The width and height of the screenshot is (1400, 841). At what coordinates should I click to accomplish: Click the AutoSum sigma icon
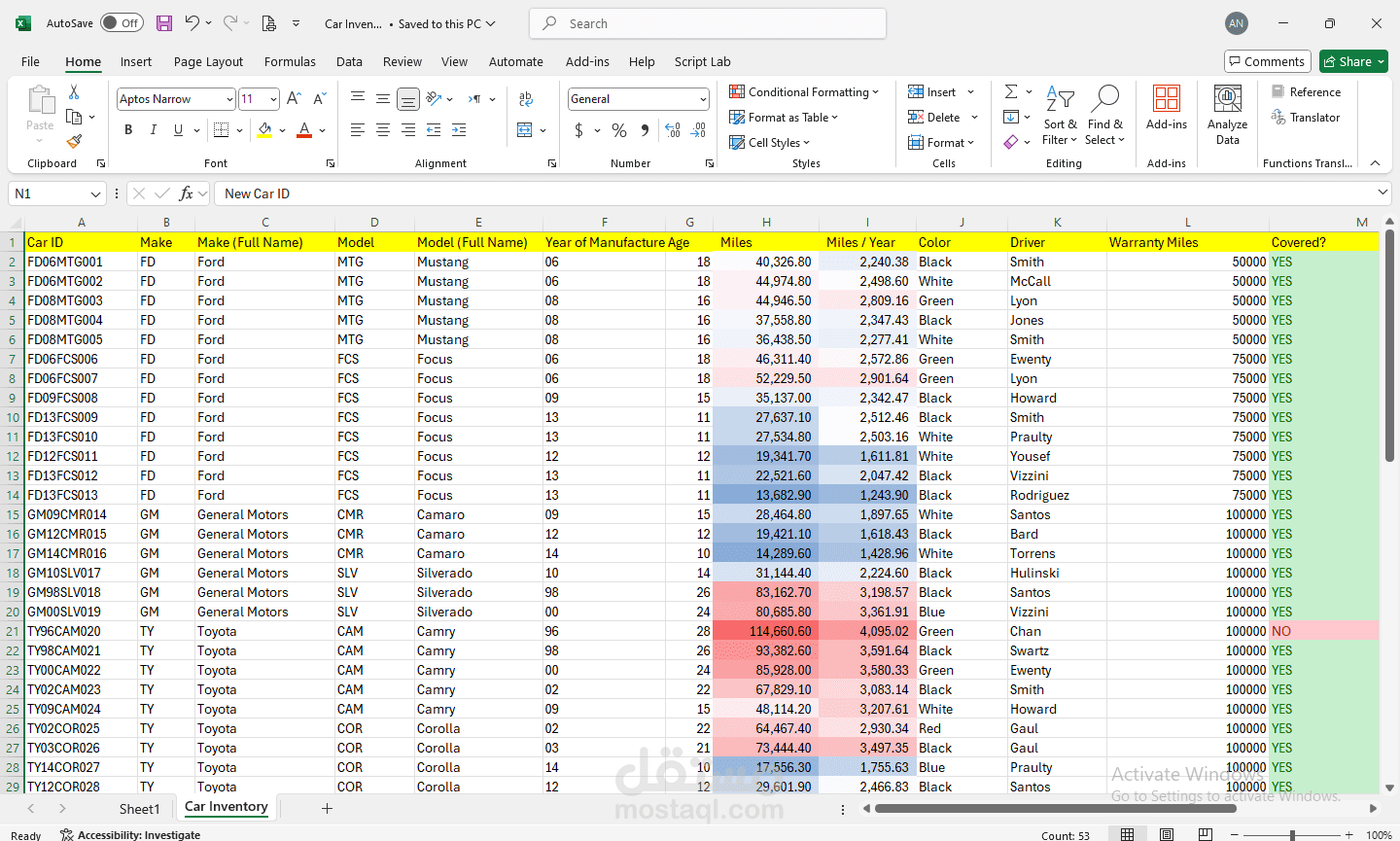(x=1011, y=91)
